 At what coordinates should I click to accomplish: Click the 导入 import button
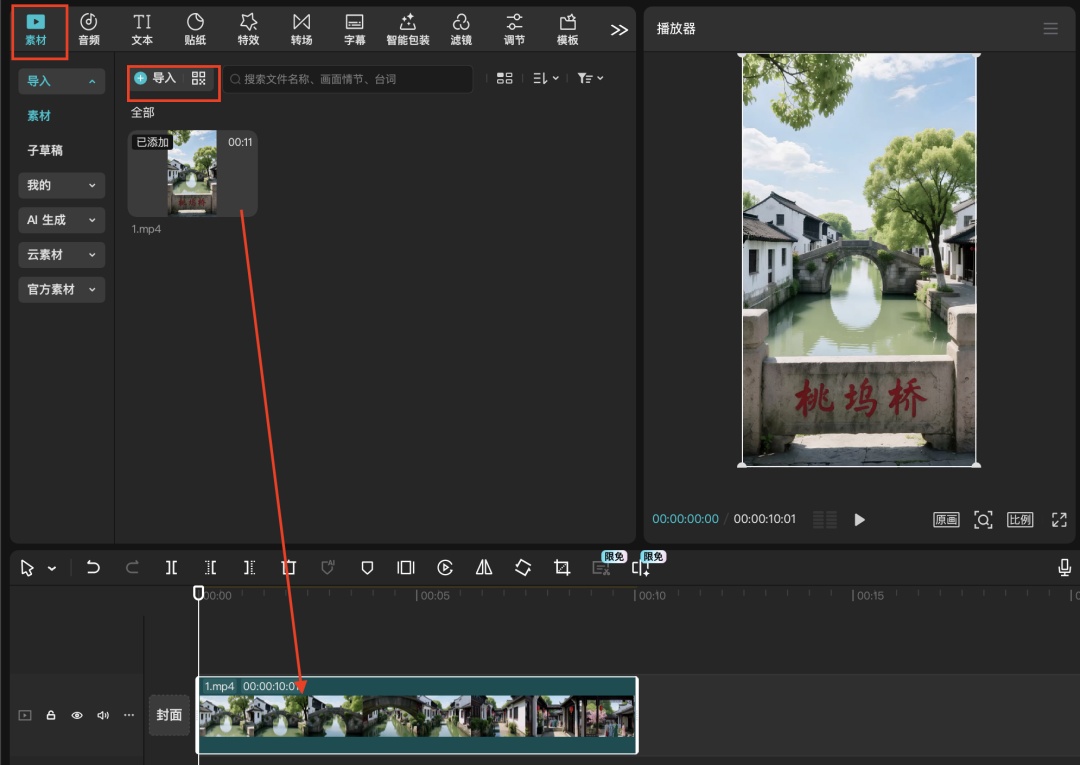coord(155,78)
